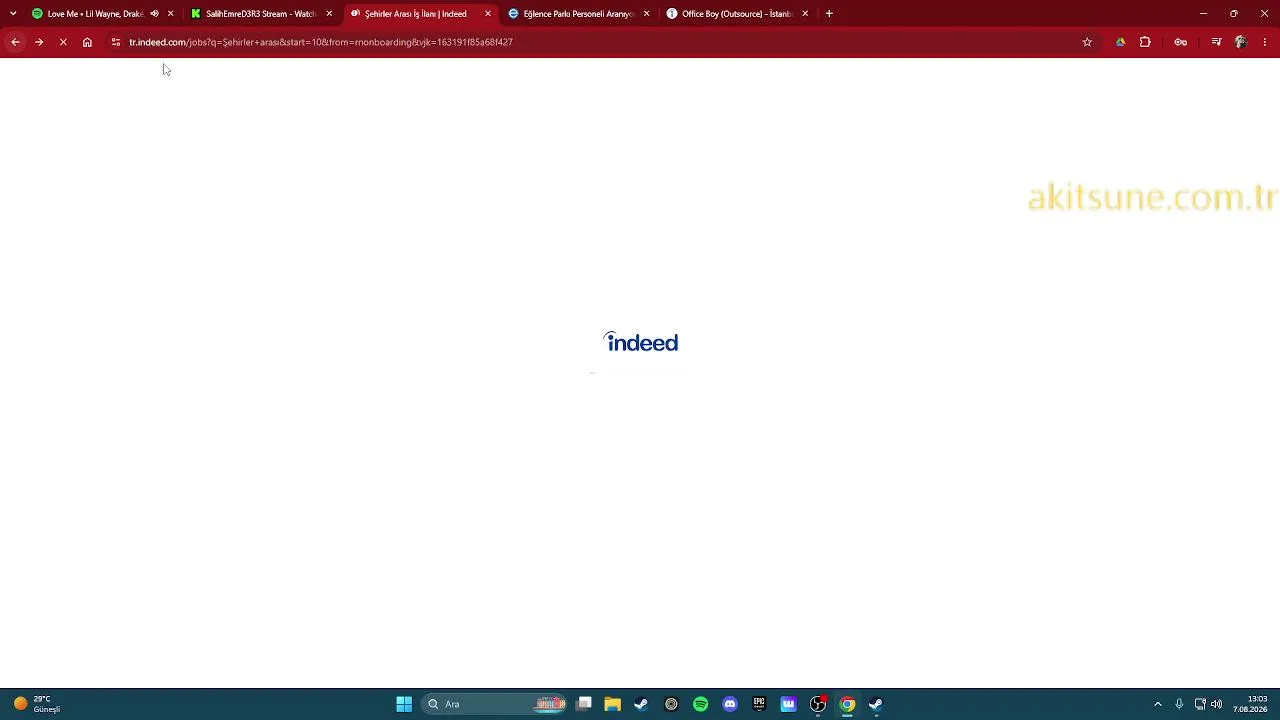Viewport: 1280px width, 720px height.
Task: Close the SalihEmreD3R3 Stream tab
Action: coord(329,14)
